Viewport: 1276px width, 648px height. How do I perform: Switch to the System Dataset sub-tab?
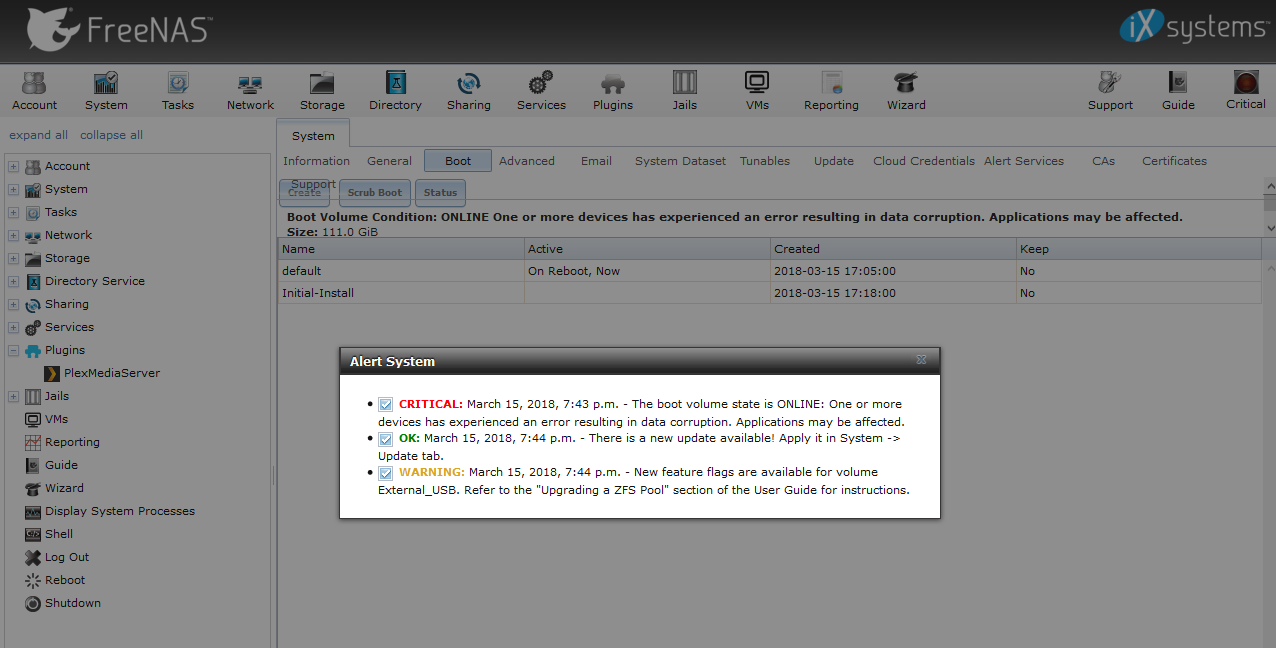click(x=681, y=161)
